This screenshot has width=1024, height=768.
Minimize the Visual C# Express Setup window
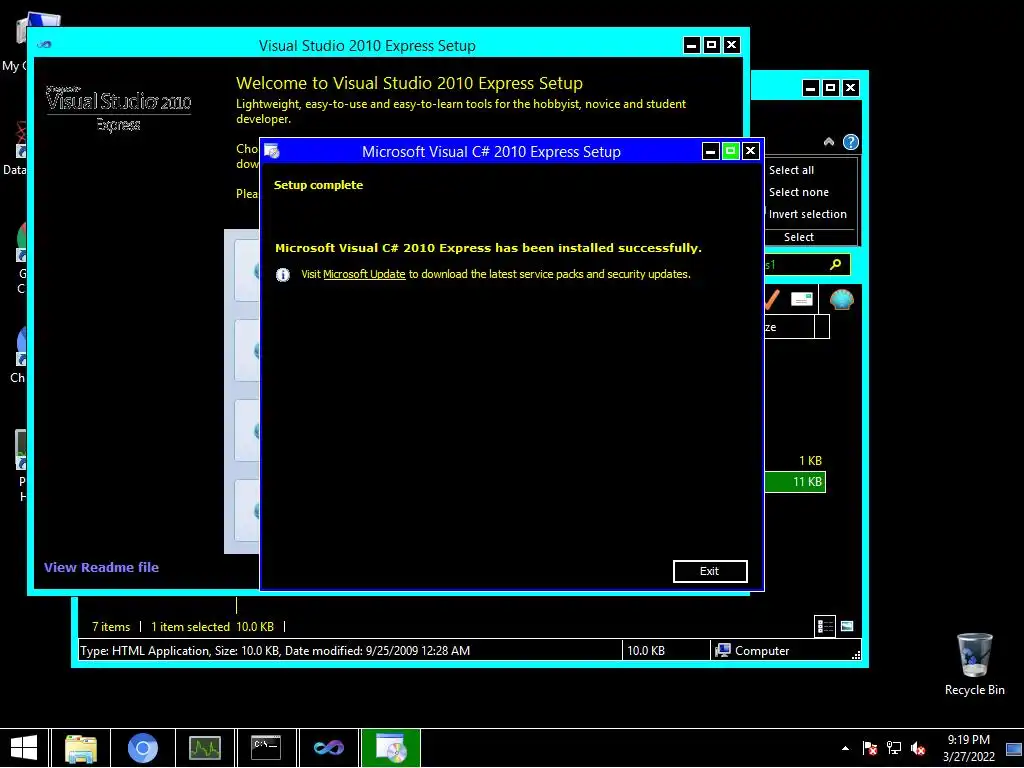[x=711, y=152]
